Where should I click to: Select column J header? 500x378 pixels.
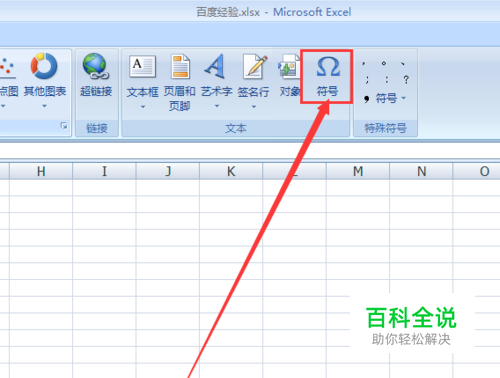point(168,171)
